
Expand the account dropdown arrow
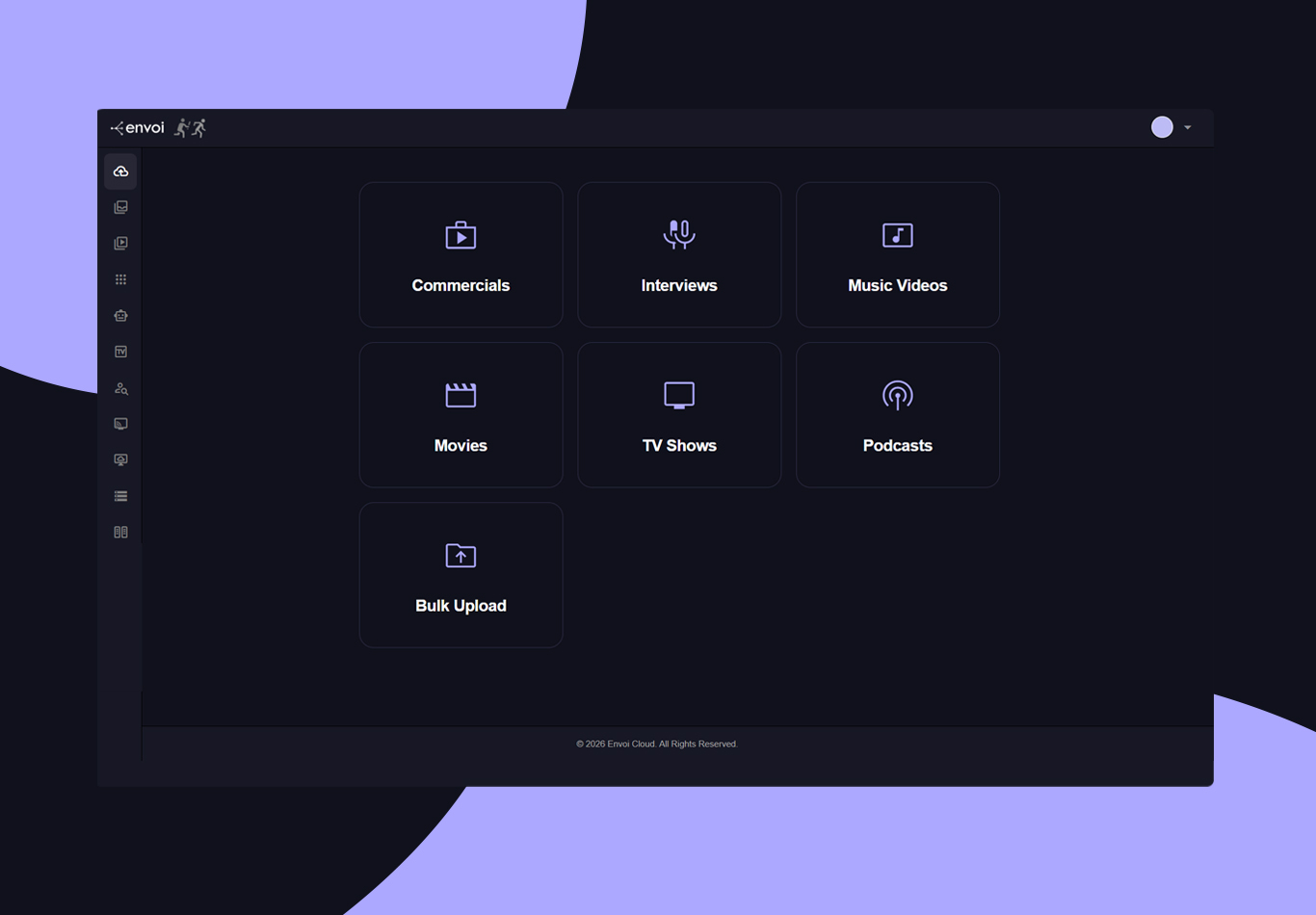(x=1188, y=127)
